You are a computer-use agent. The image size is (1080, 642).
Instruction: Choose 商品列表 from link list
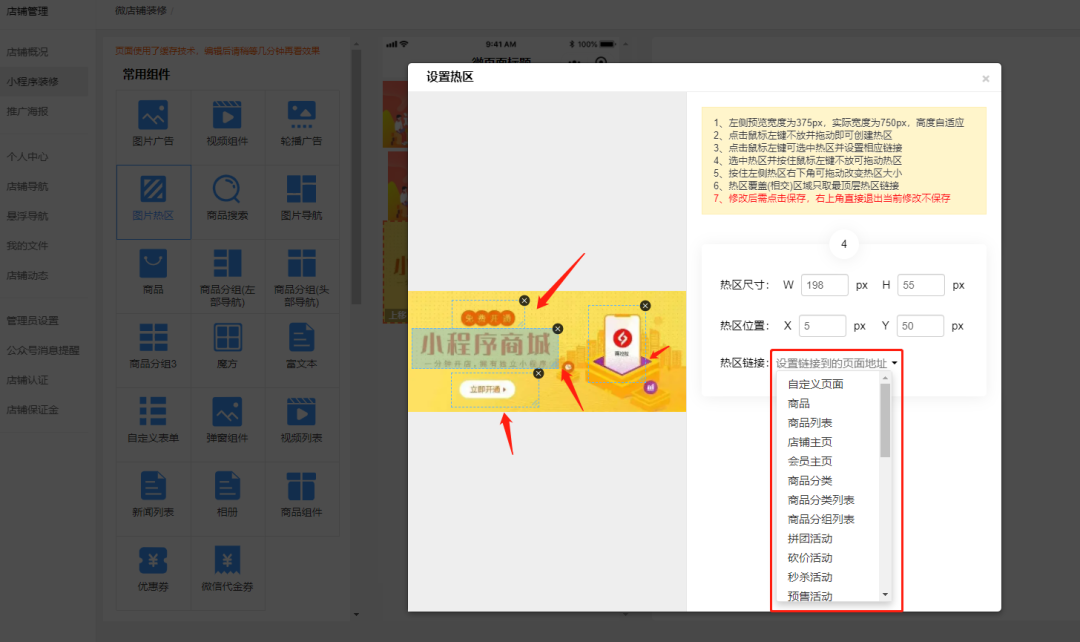[810, 422]
